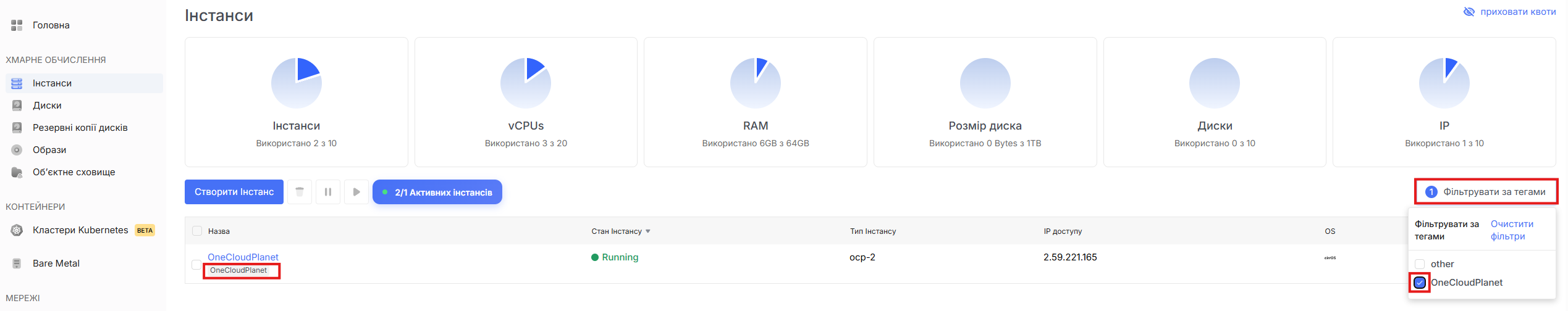The height and width of the screenshot is (311, 1568).
Task: Click the Головна dashboard icon in sidebar
Action: click(17, 25)
